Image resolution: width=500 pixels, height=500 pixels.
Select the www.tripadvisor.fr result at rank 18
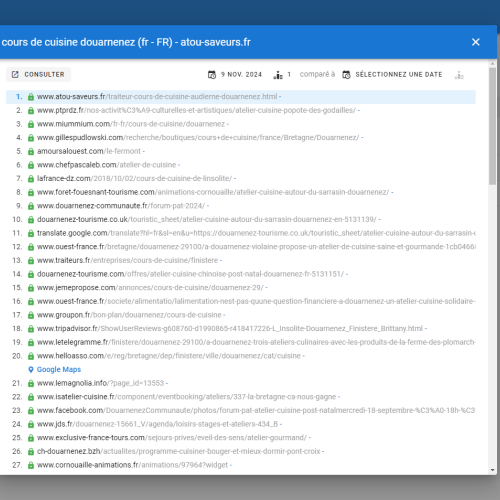[232, 329]
